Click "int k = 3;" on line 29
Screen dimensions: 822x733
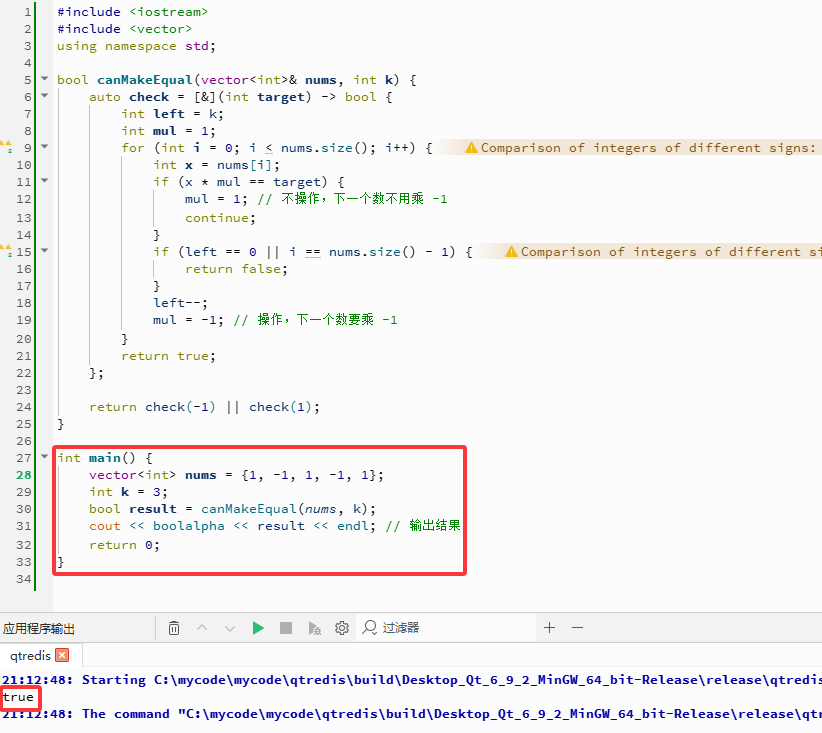click(128, 492)
